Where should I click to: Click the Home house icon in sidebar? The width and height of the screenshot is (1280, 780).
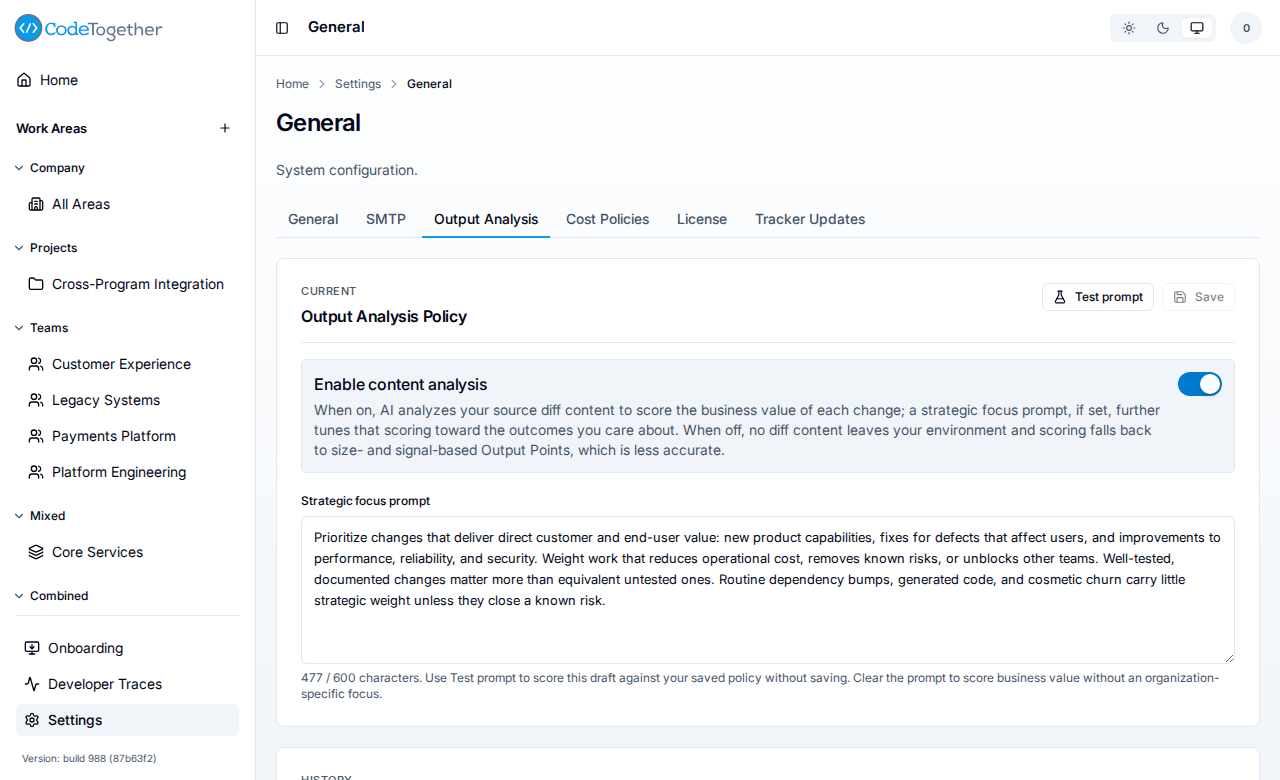click(24, 80)
